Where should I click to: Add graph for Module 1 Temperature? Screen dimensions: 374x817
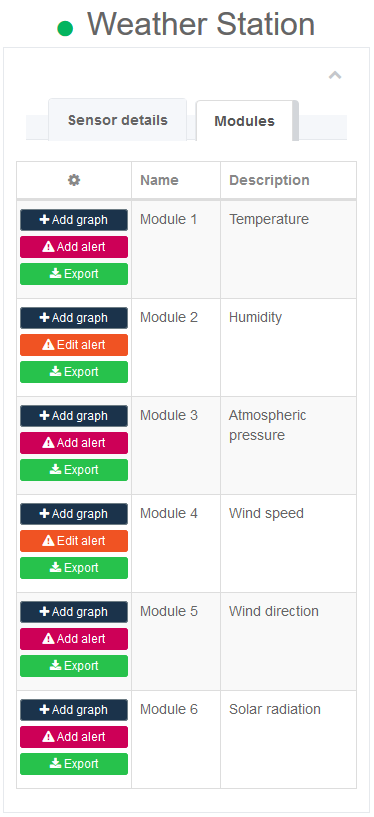74,220
